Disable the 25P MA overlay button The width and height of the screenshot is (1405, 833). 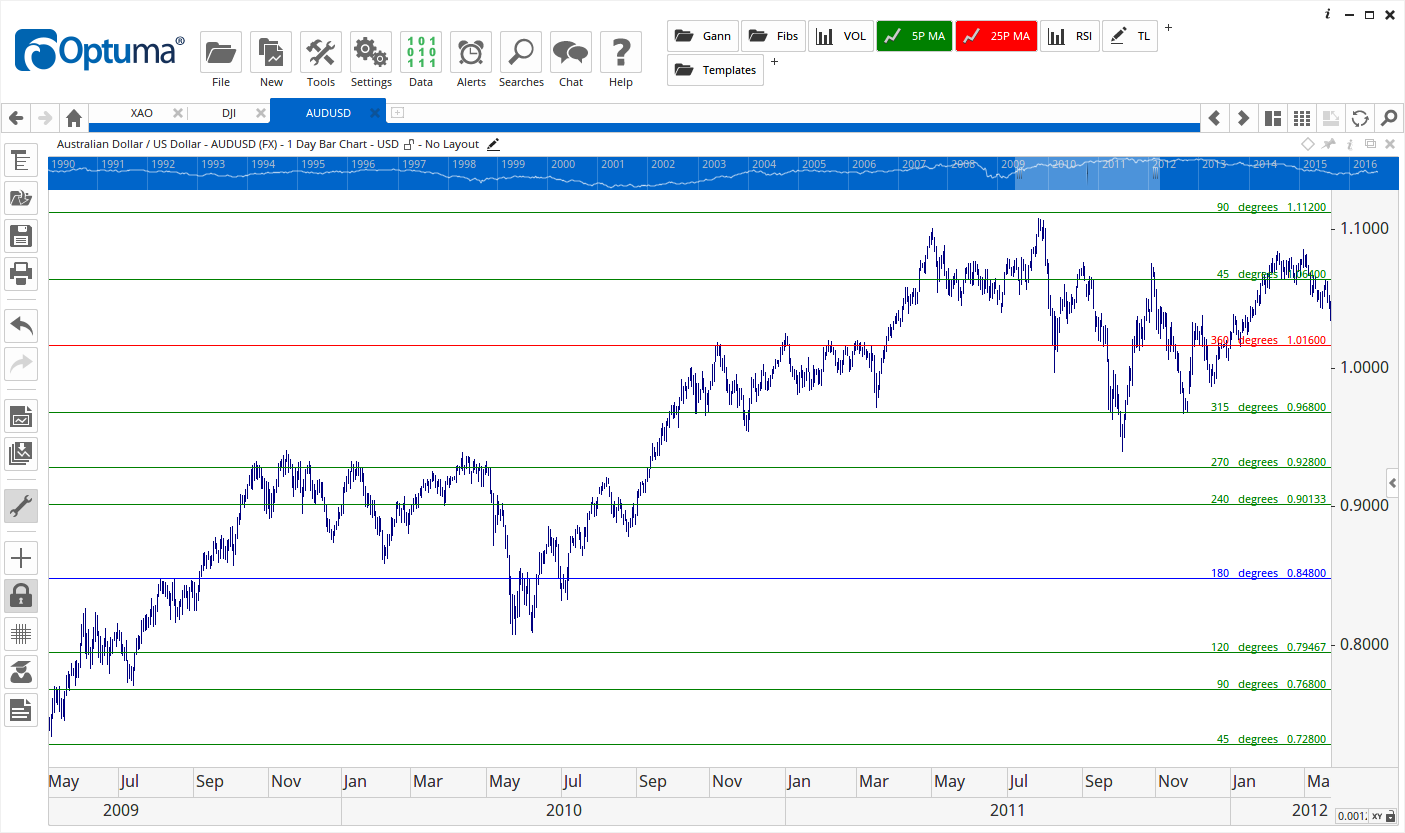[995, 35]
